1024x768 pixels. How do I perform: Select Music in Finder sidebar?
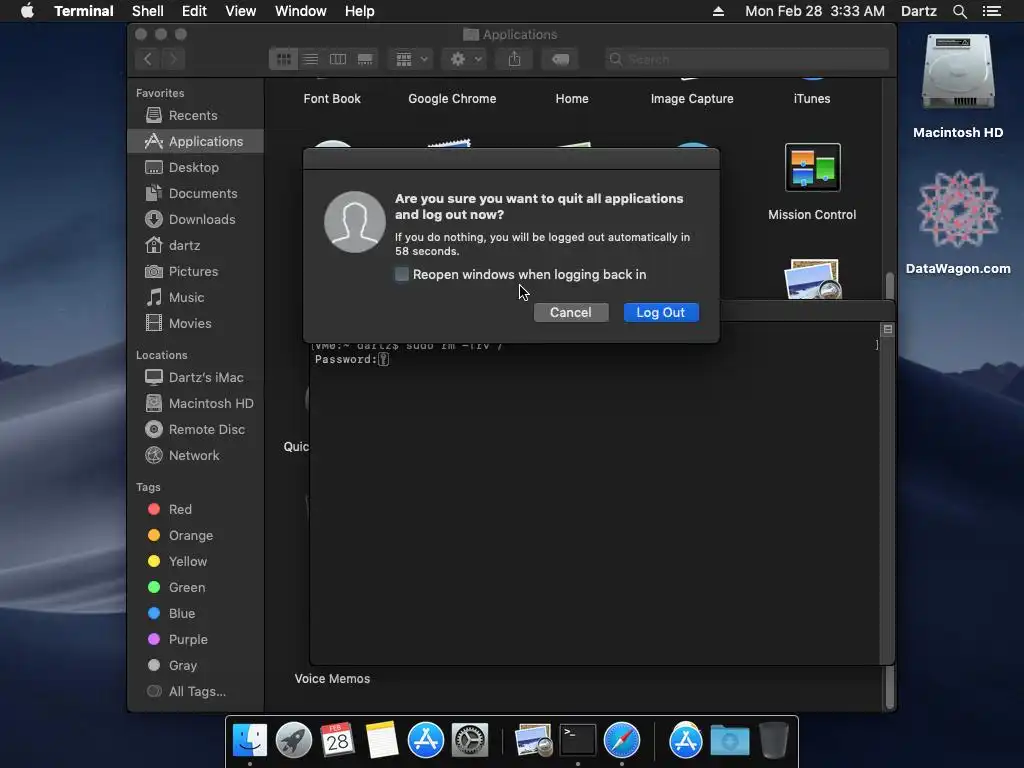195,298
